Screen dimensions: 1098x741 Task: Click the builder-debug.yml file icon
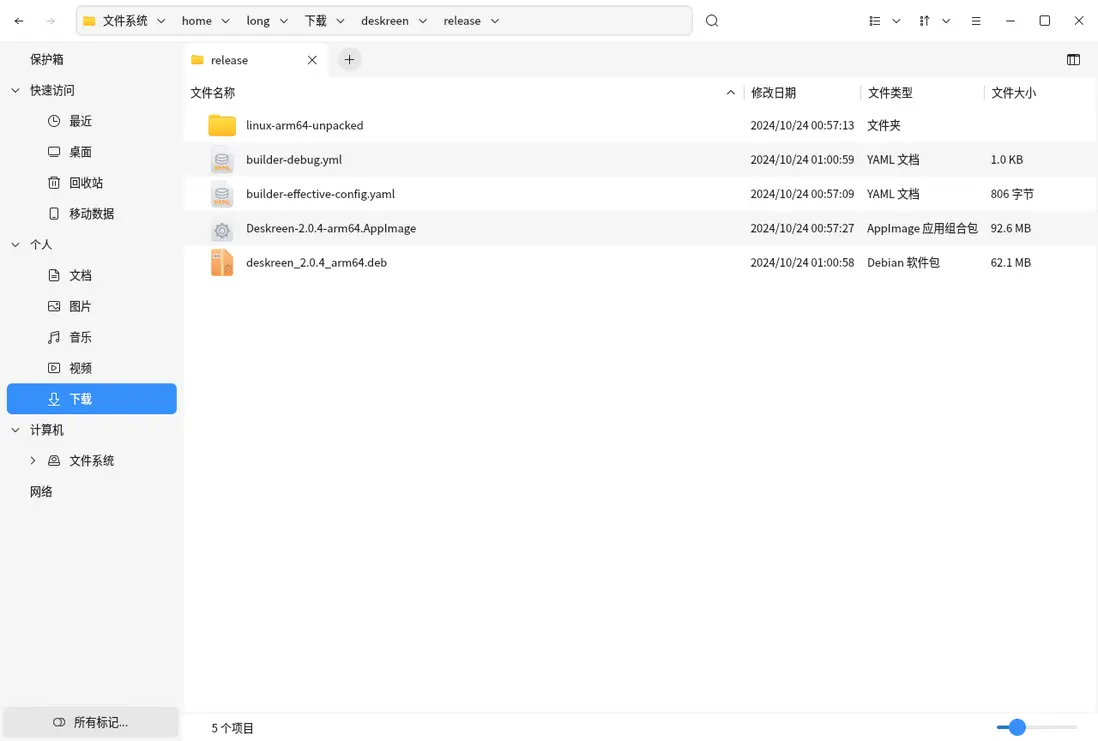point(222,160)
